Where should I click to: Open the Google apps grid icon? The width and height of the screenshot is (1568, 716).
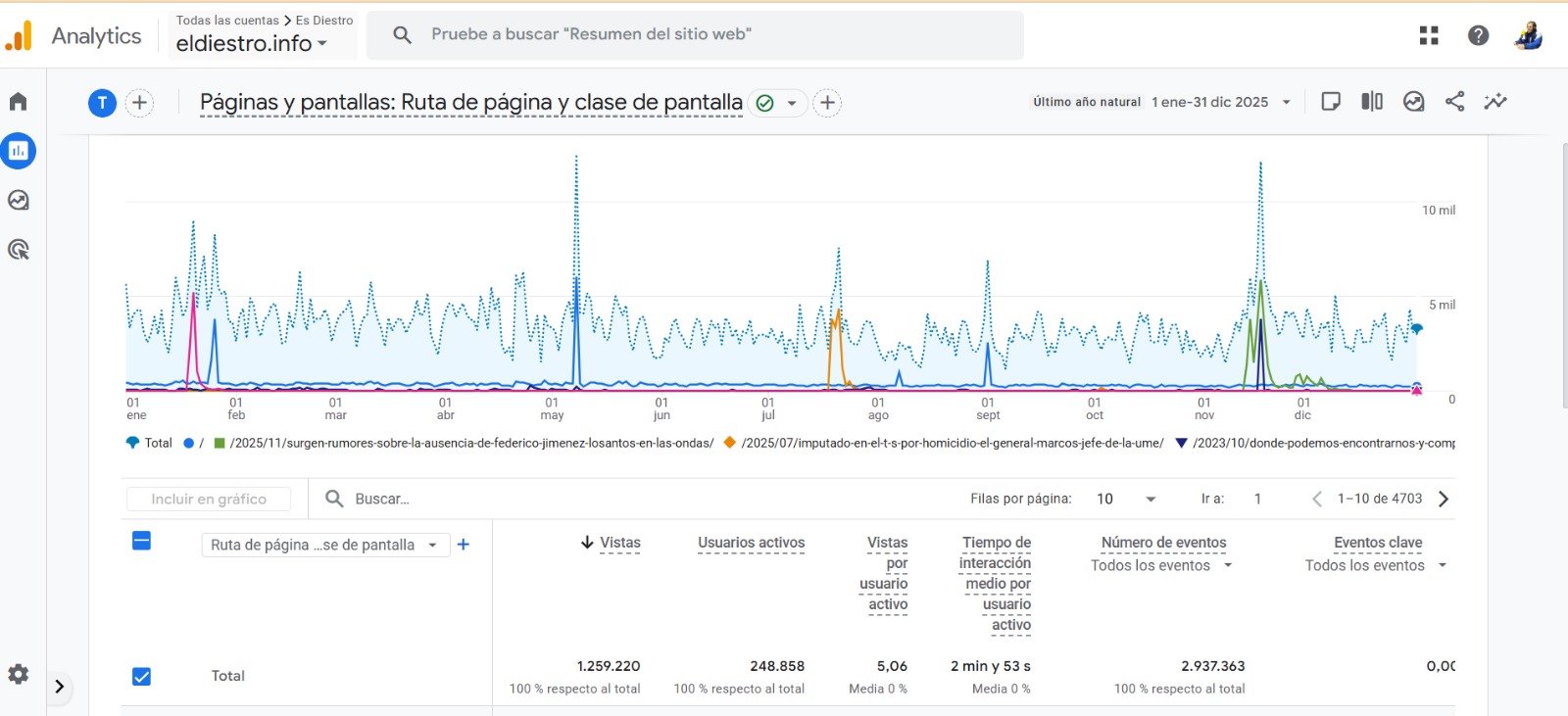click(1429, 35)
